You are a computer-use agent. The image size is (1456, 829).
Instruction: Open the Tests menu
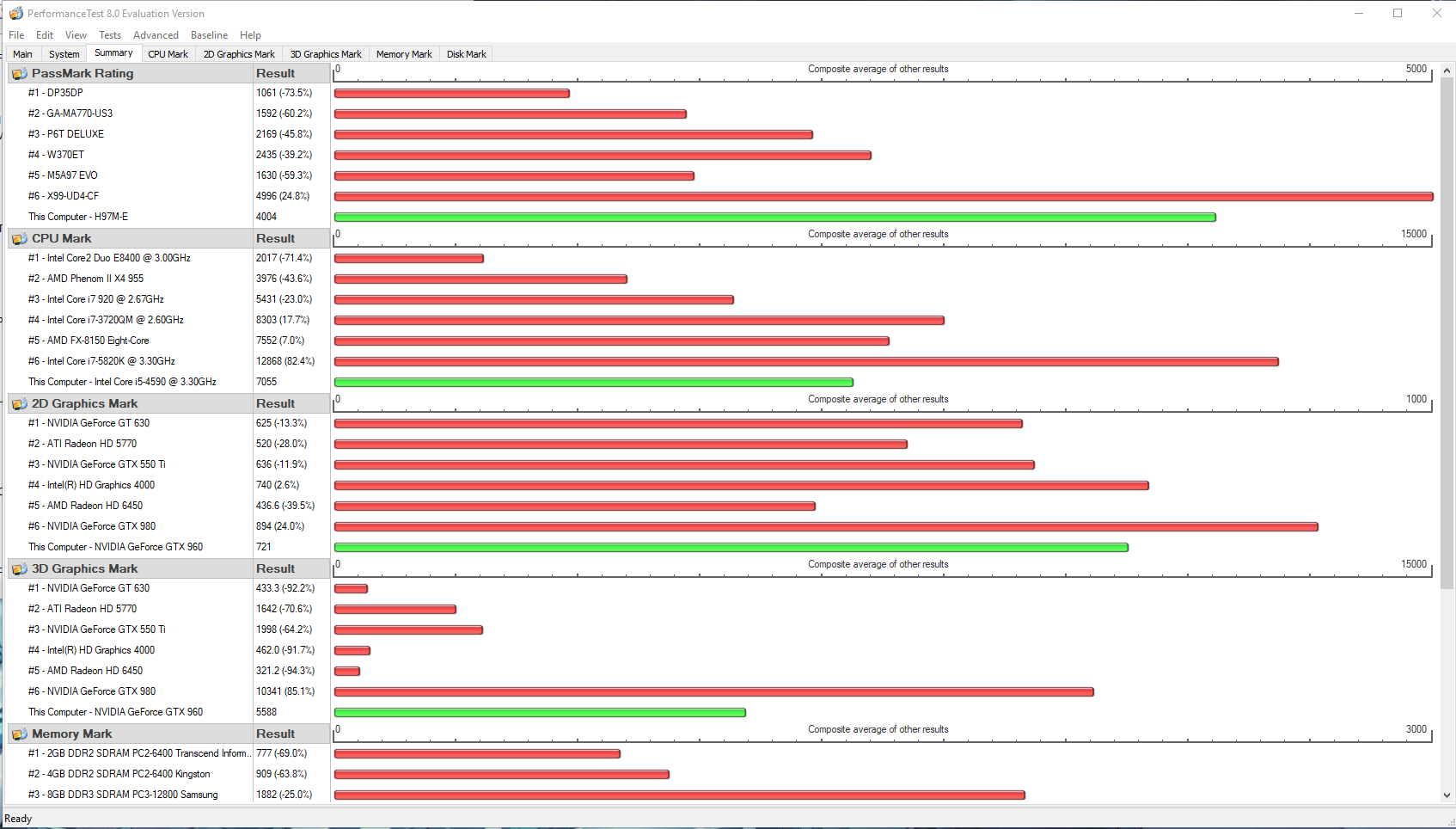[x=110, y=35]
